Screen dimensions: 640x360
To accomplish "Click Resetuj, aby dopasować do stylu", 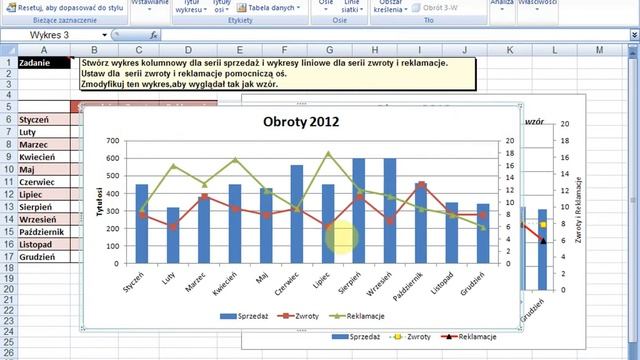I will click(65, 7).
